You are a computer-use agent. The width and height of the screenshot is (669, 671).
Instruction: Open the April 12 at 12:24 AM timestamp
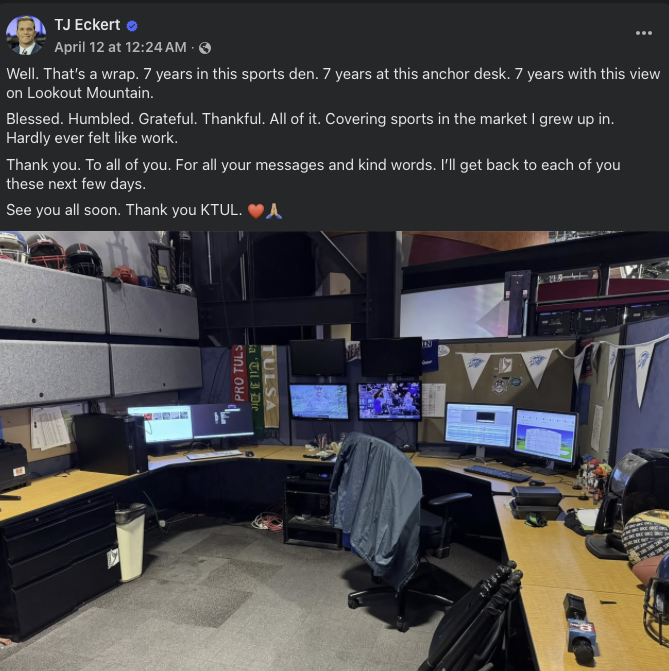[x=120, y=47]
